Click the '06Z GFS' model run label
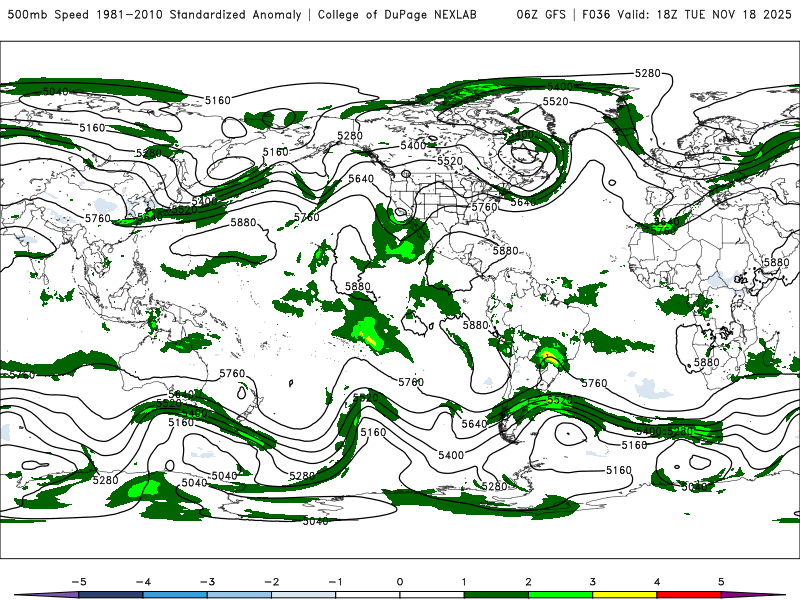The height and width of the screenshot is (600, 800). (x=541, y=15)
